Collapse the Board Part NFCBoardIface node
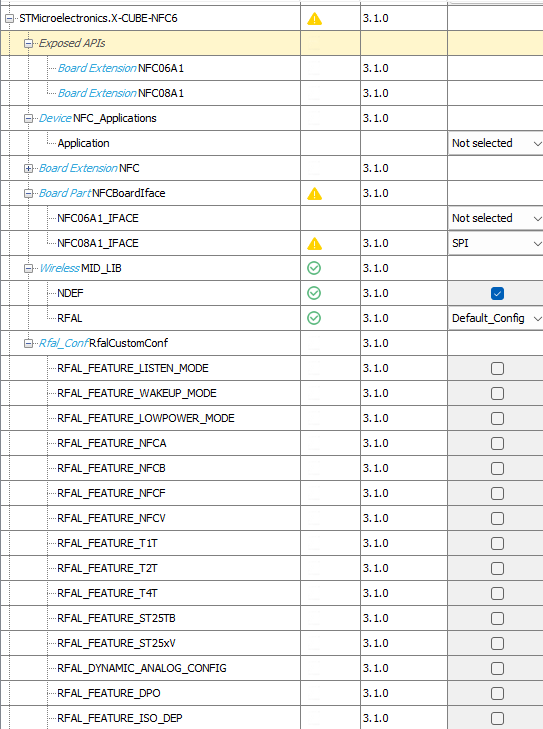 click(x=28, y=193)
